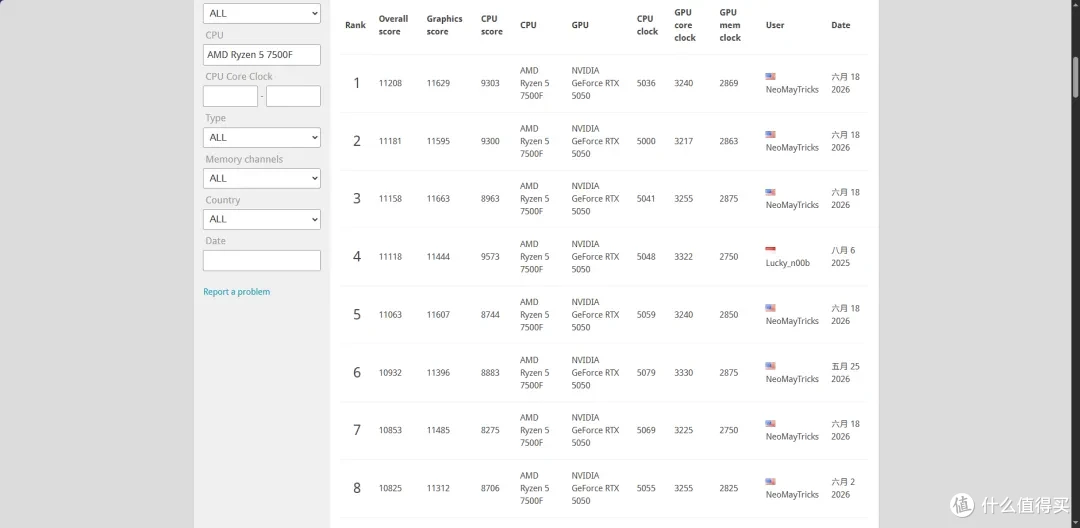
Task: Click the US flag icon in rank 5 row
Action: pyautogui.click(x=770, y=308)
